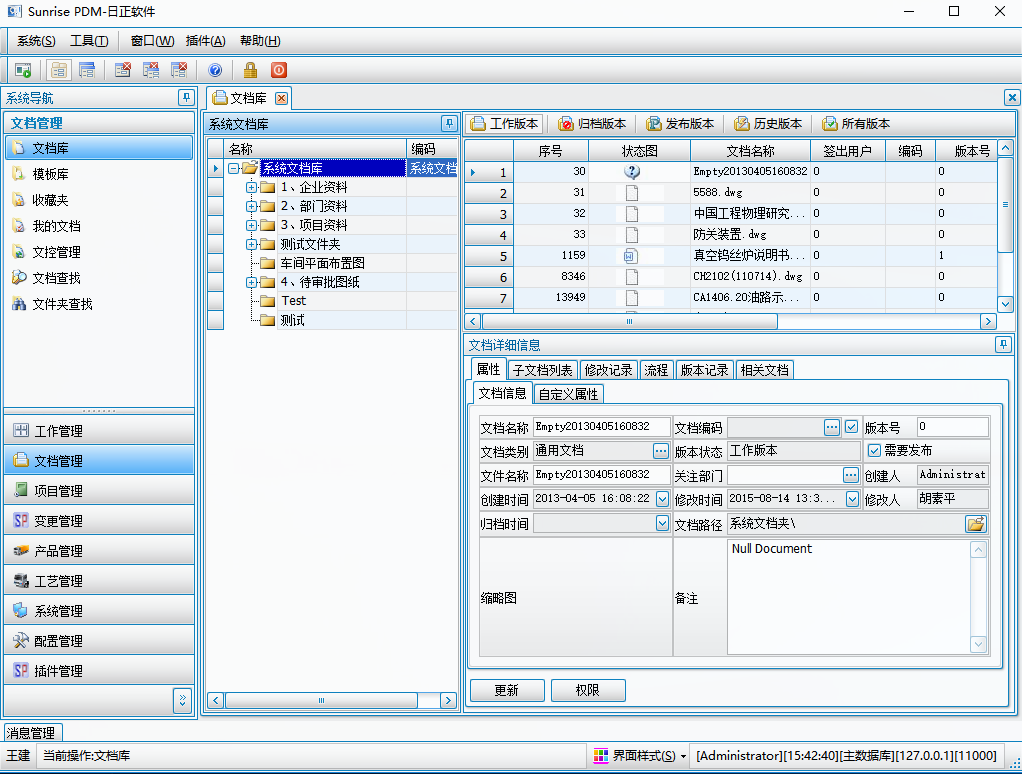1022x774 pixels.
Task: Pin the 系统导航 panel
Action: 186,98
